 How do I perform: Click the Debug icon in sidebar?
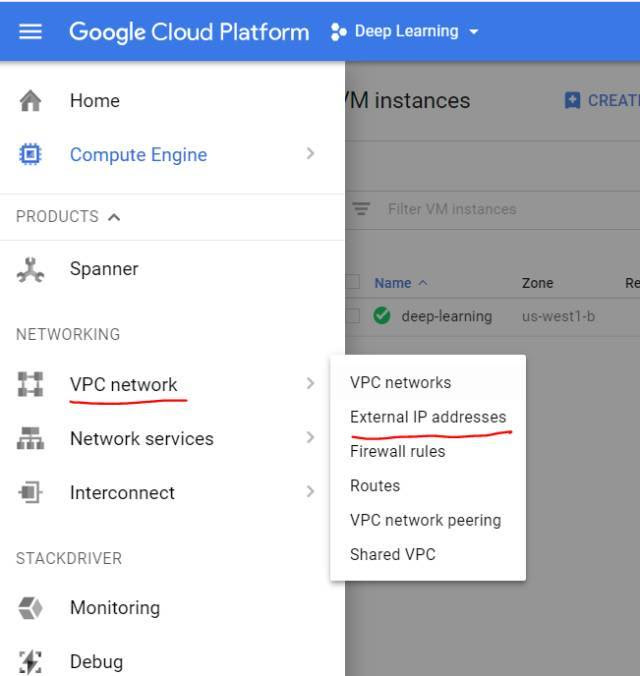point(30,662)
